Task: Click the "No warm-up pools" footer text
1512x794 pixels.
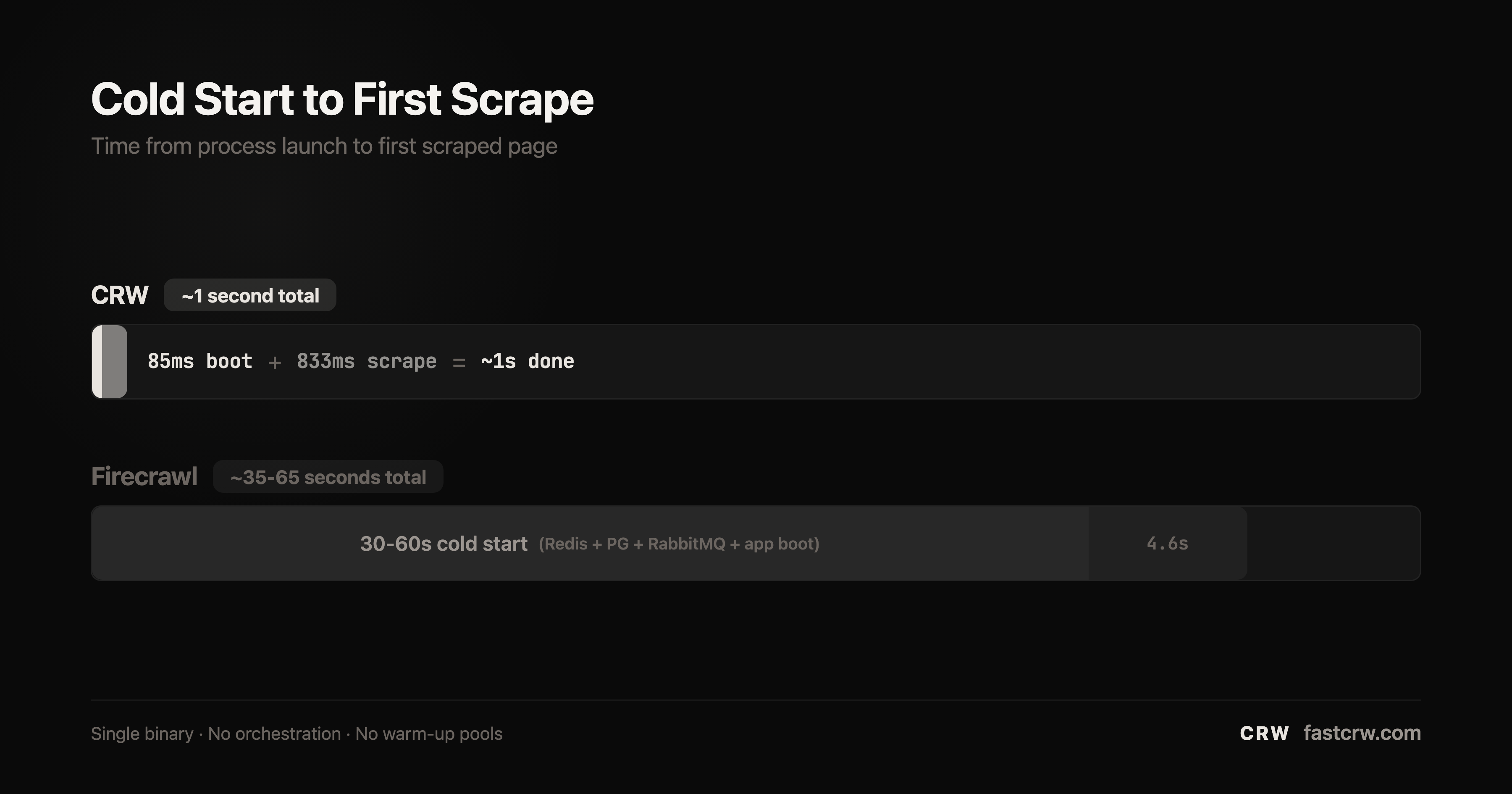Action: click(x=429, y=734)
